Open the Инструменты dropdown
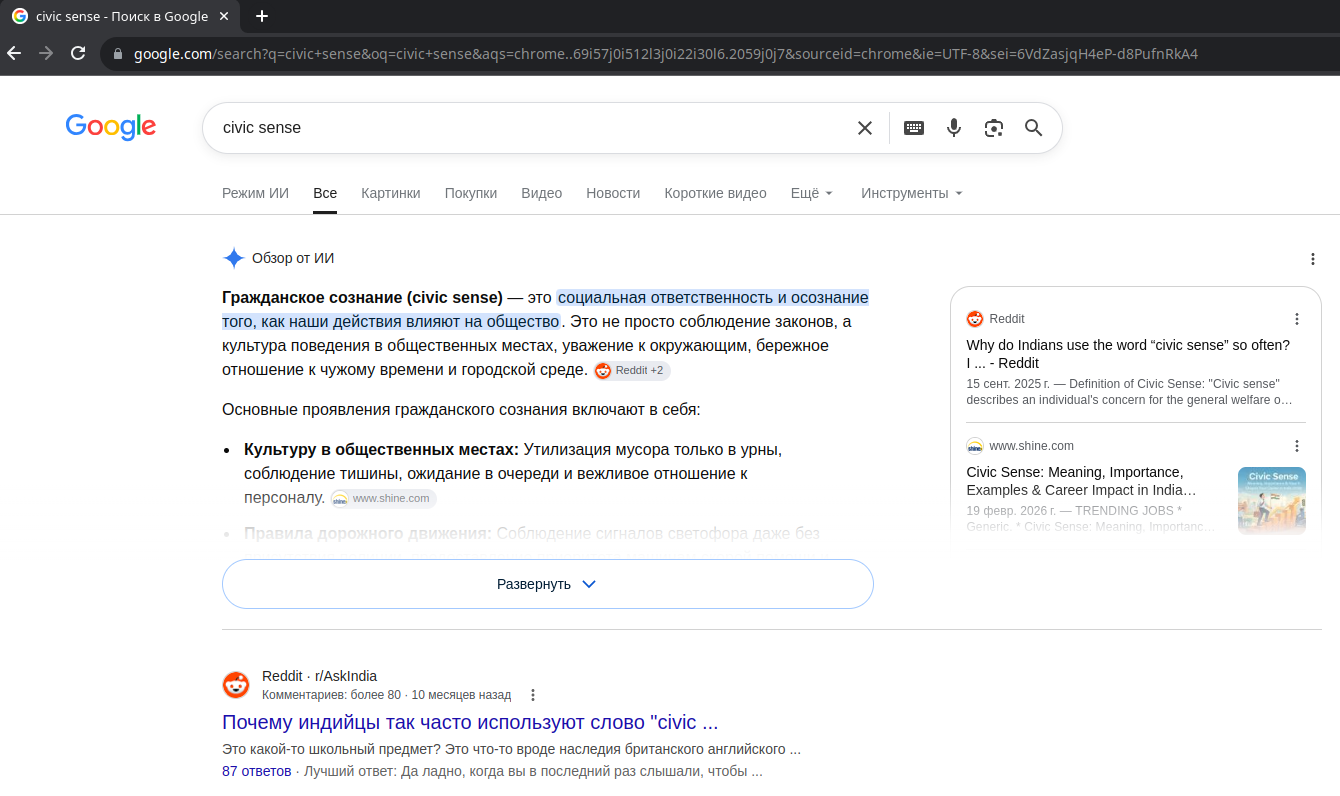Screen dimensions: 1340x796 [x=912, y=193]
